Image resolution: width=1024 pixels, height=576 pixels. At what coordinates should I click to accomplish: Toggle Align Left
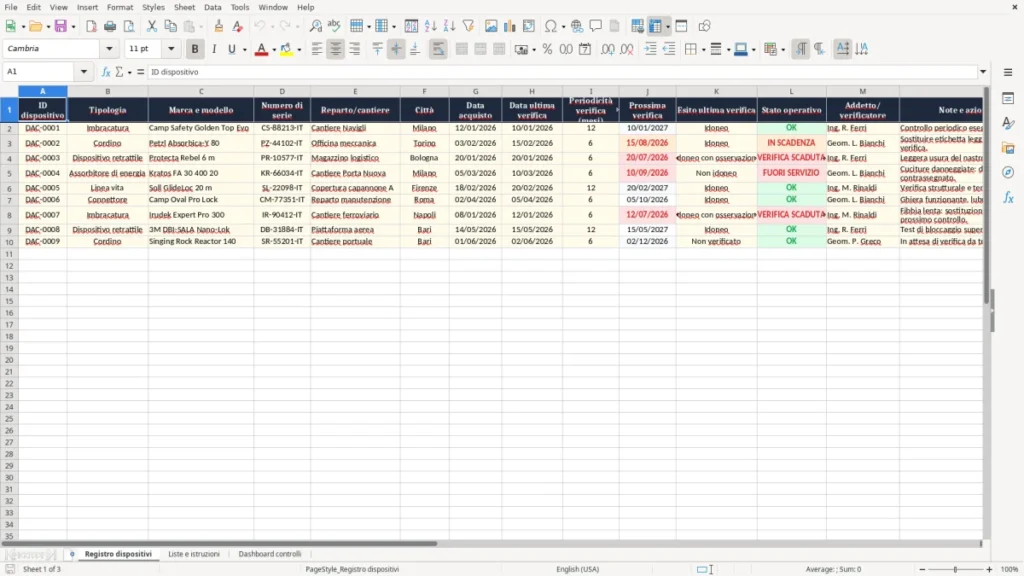pos(317,49)
